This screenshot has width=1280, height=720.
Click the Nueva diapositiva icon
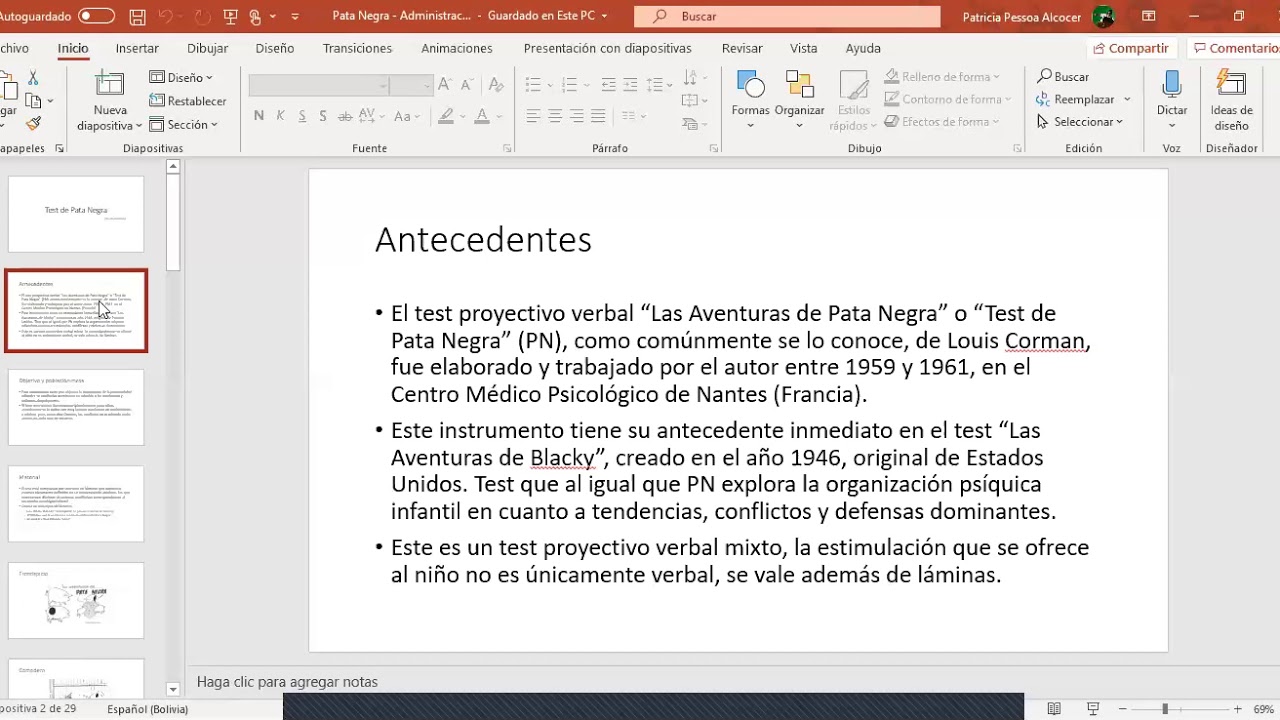pyautogui.click(x=110, y=86)
